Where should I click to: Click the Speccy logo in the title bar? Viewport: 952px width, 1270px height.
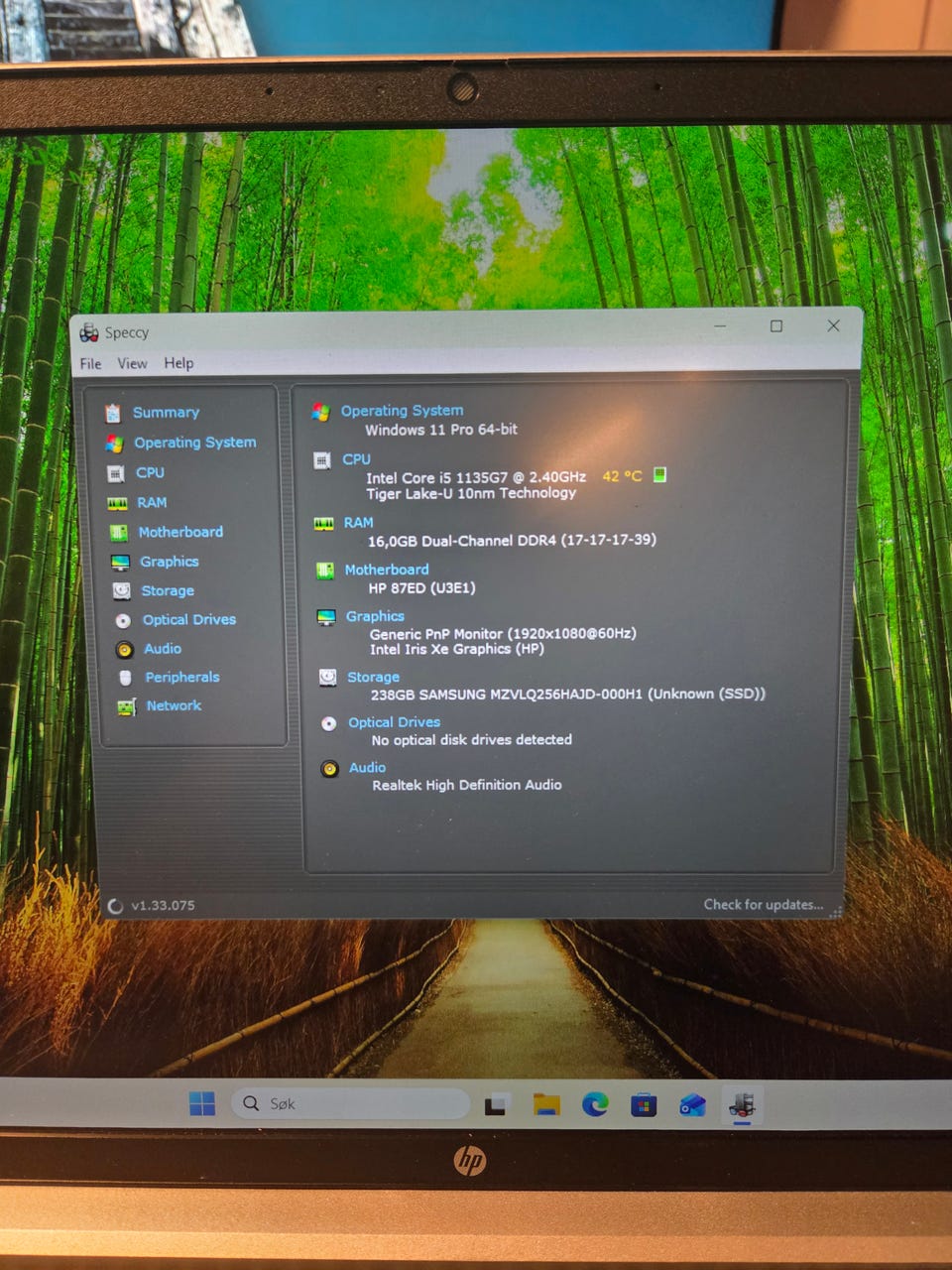pyautogui.click(x=89, y=332)
